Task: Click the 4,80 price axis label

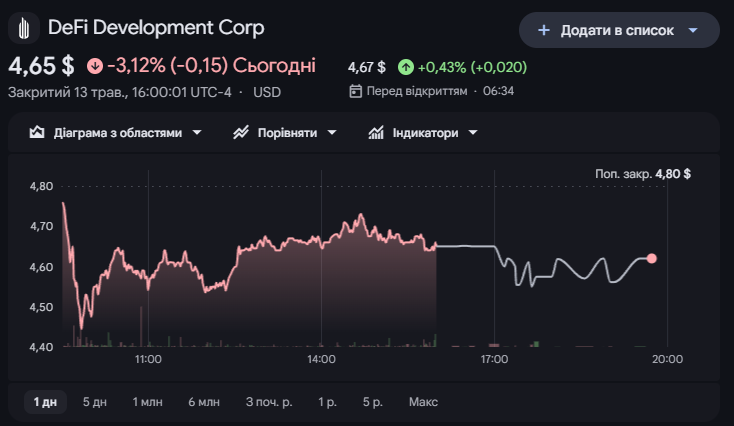Action: (x=41, y=186)
